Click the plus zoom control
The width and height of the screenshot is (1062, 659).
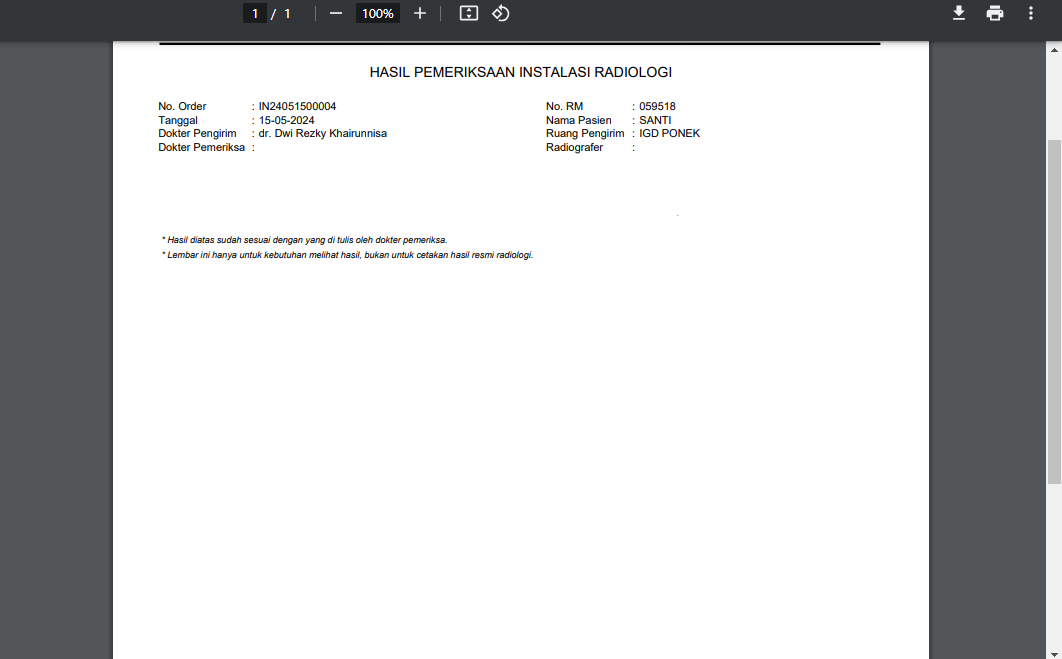(x=419, y=13)
